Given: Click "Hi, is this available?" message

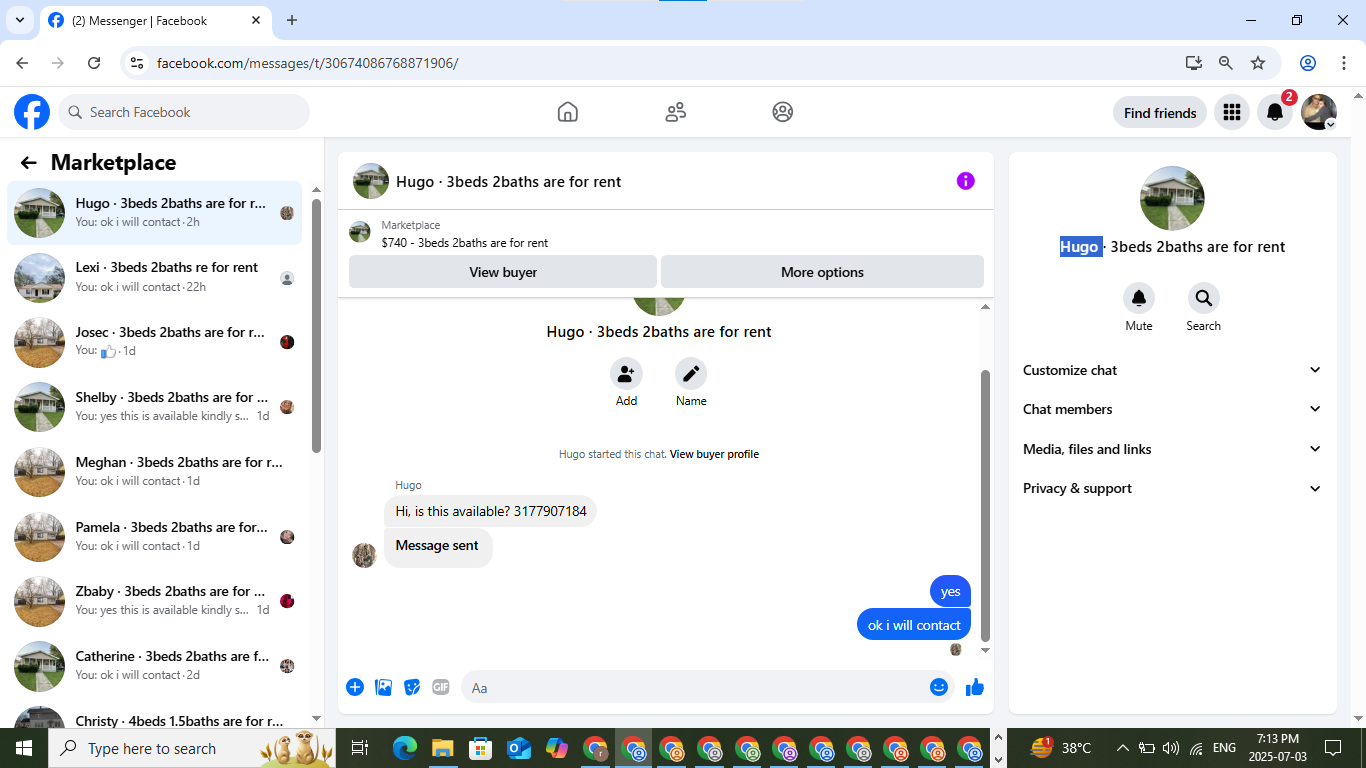Looking at the screenshot, I should tap(491, 511).
